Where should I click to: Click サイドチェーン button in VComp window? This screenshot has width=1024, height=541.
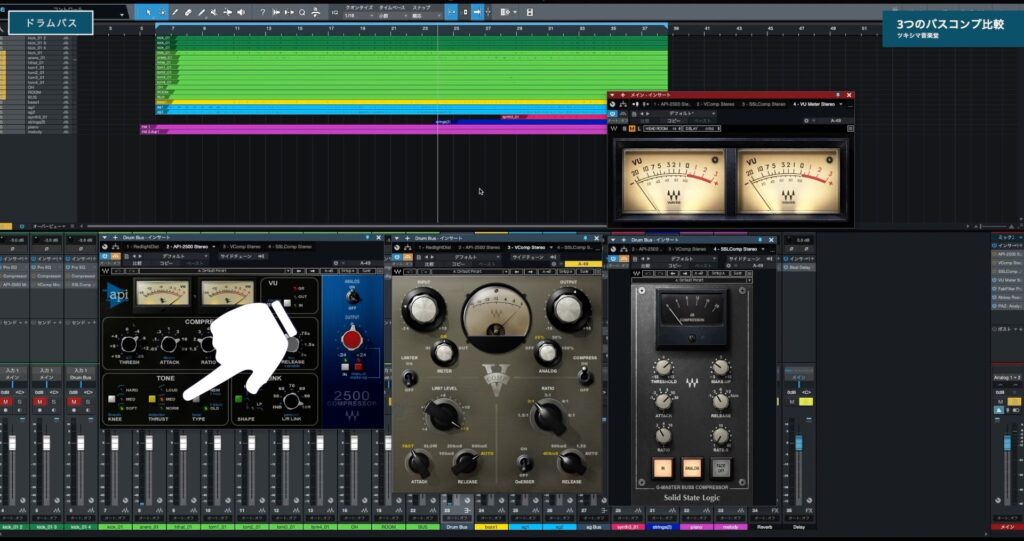pyautogui.click(x=527, y=257)
